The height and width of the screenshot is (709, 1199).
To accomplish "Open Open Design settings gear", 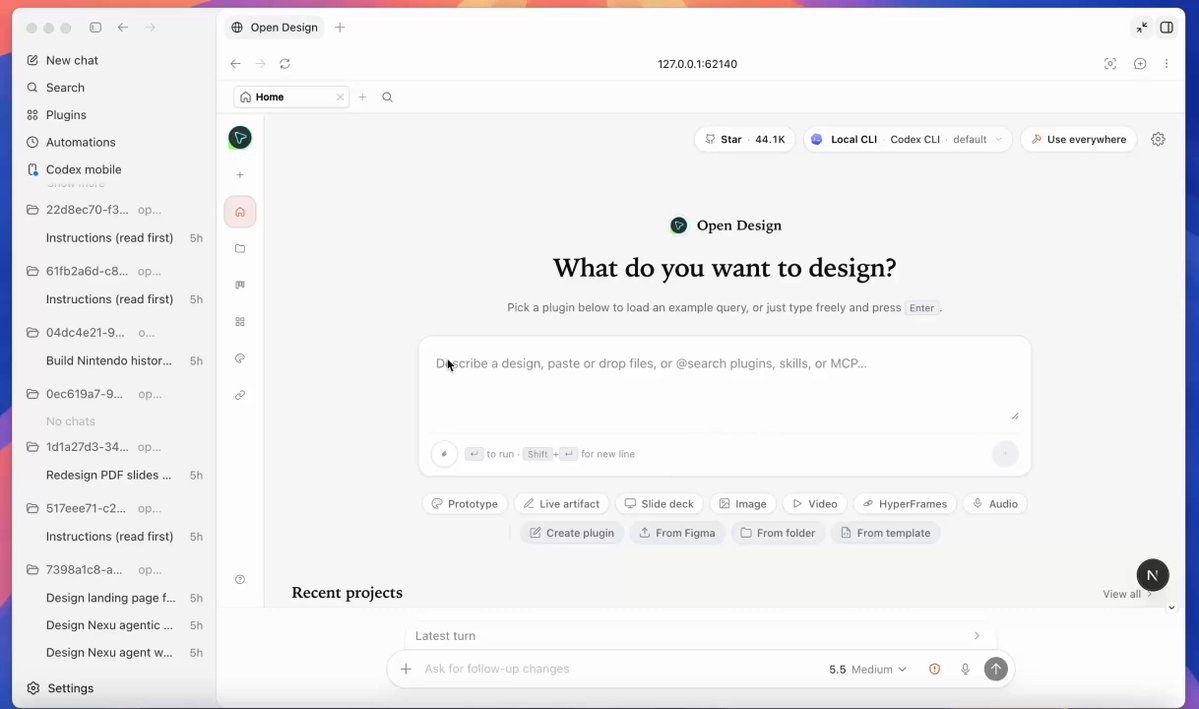I will tap(1158, 139).
